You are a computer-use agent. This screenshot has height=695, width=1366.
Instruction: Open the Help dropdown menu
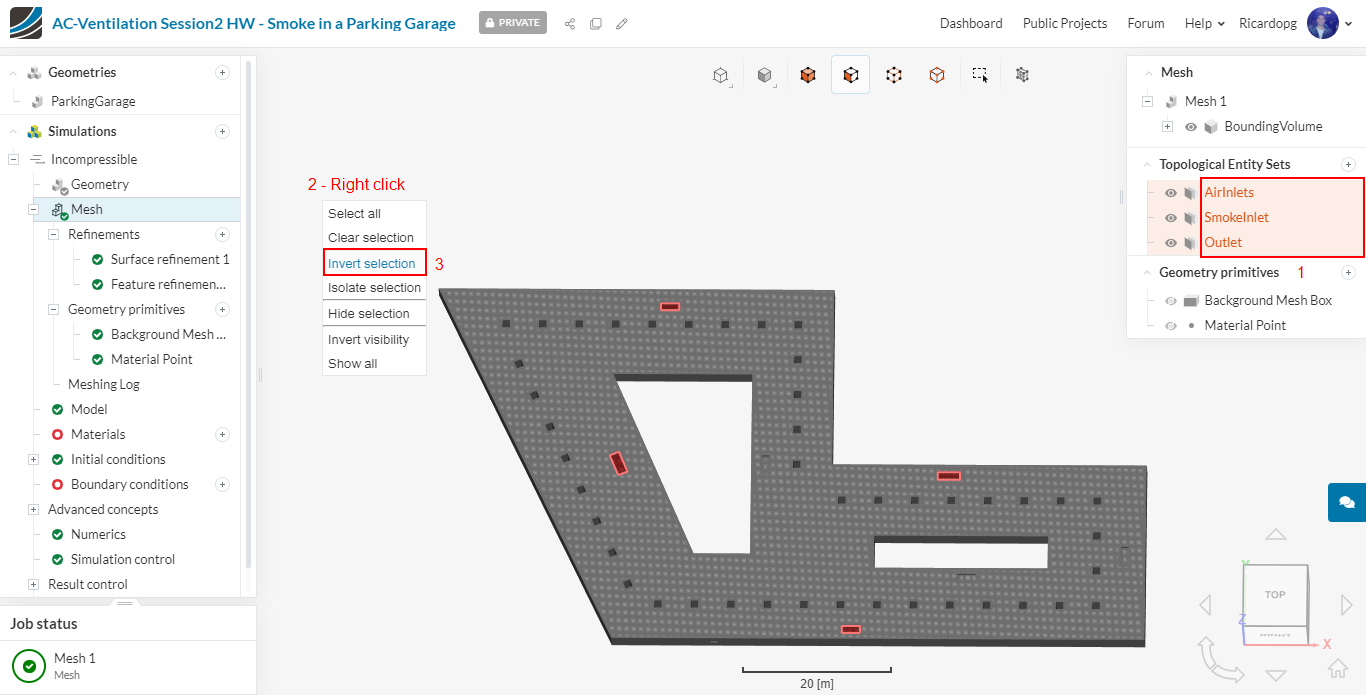[x=1204, y=23]
